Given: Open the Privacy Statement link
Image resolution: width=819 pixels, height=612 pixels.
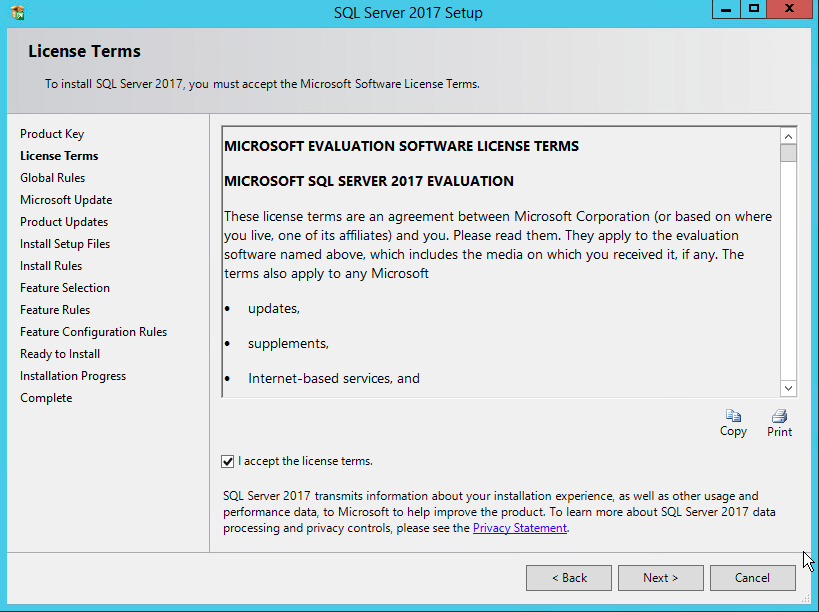Looking at the screenshot, I should [519, 528].
